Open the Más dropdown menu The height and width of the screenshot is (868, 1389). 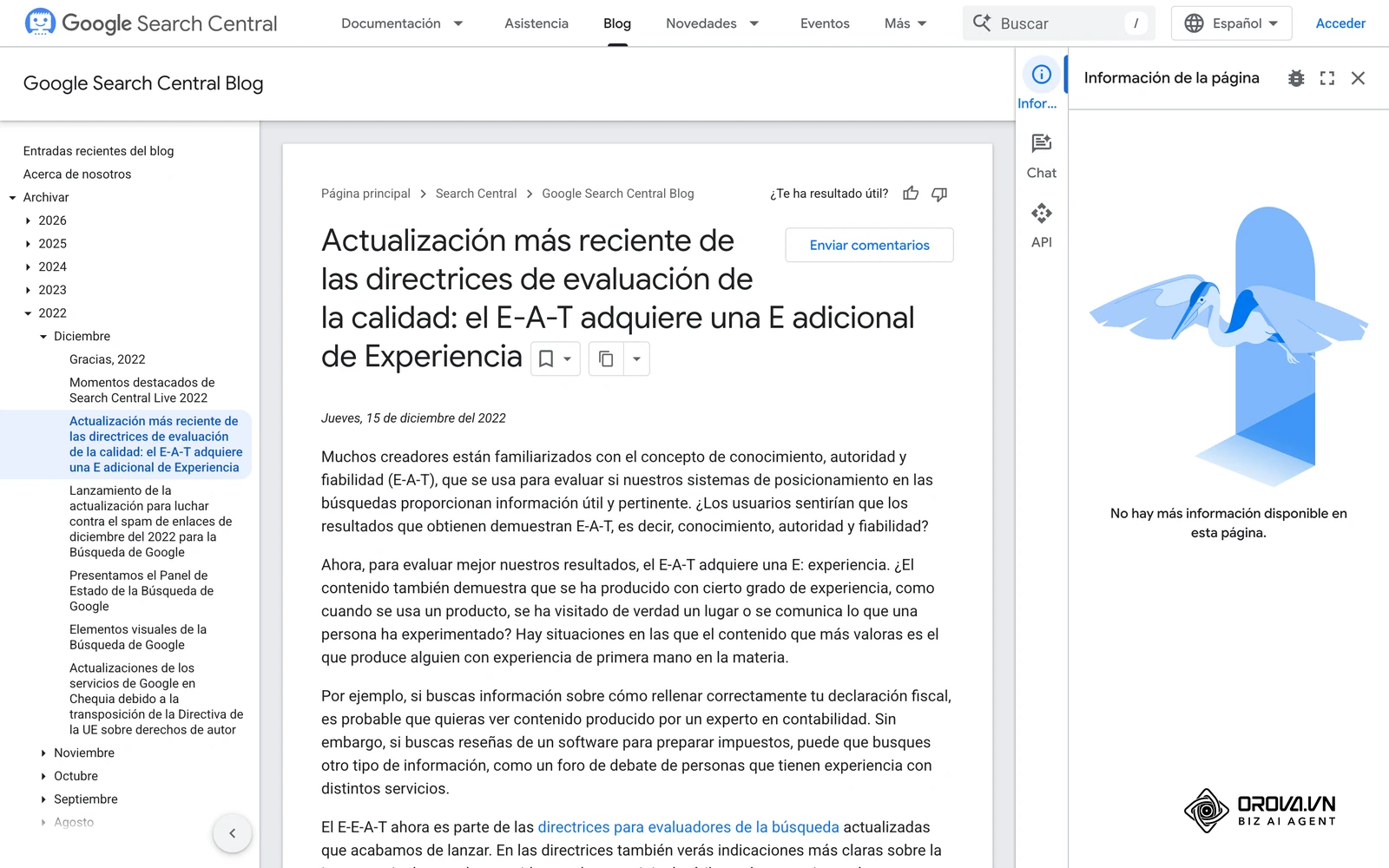[x=905, y=23]
